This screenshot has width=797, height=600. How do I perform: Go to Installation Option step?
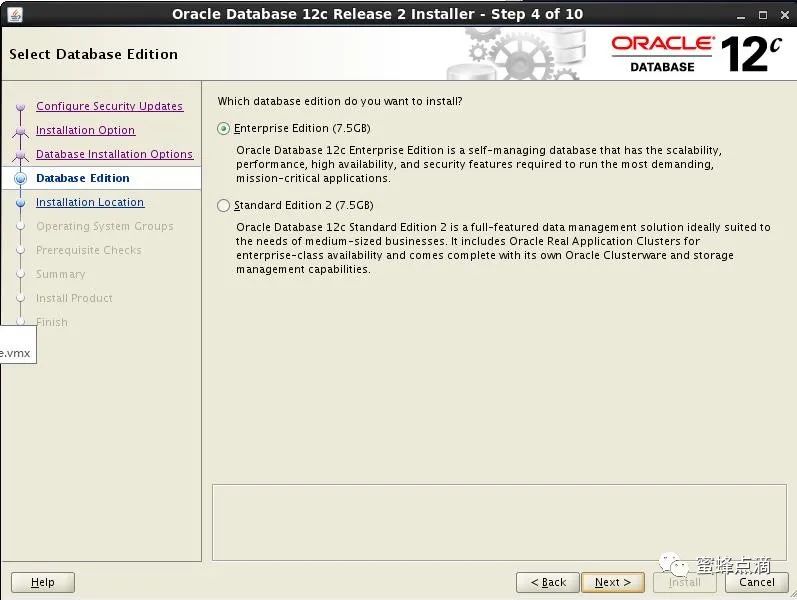click(x=85, y=130)
